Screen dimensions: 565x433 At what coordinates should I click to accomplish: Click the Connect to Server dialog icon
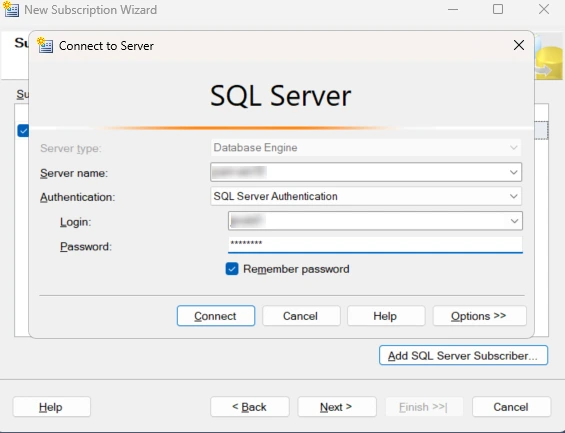coord(45,45)
